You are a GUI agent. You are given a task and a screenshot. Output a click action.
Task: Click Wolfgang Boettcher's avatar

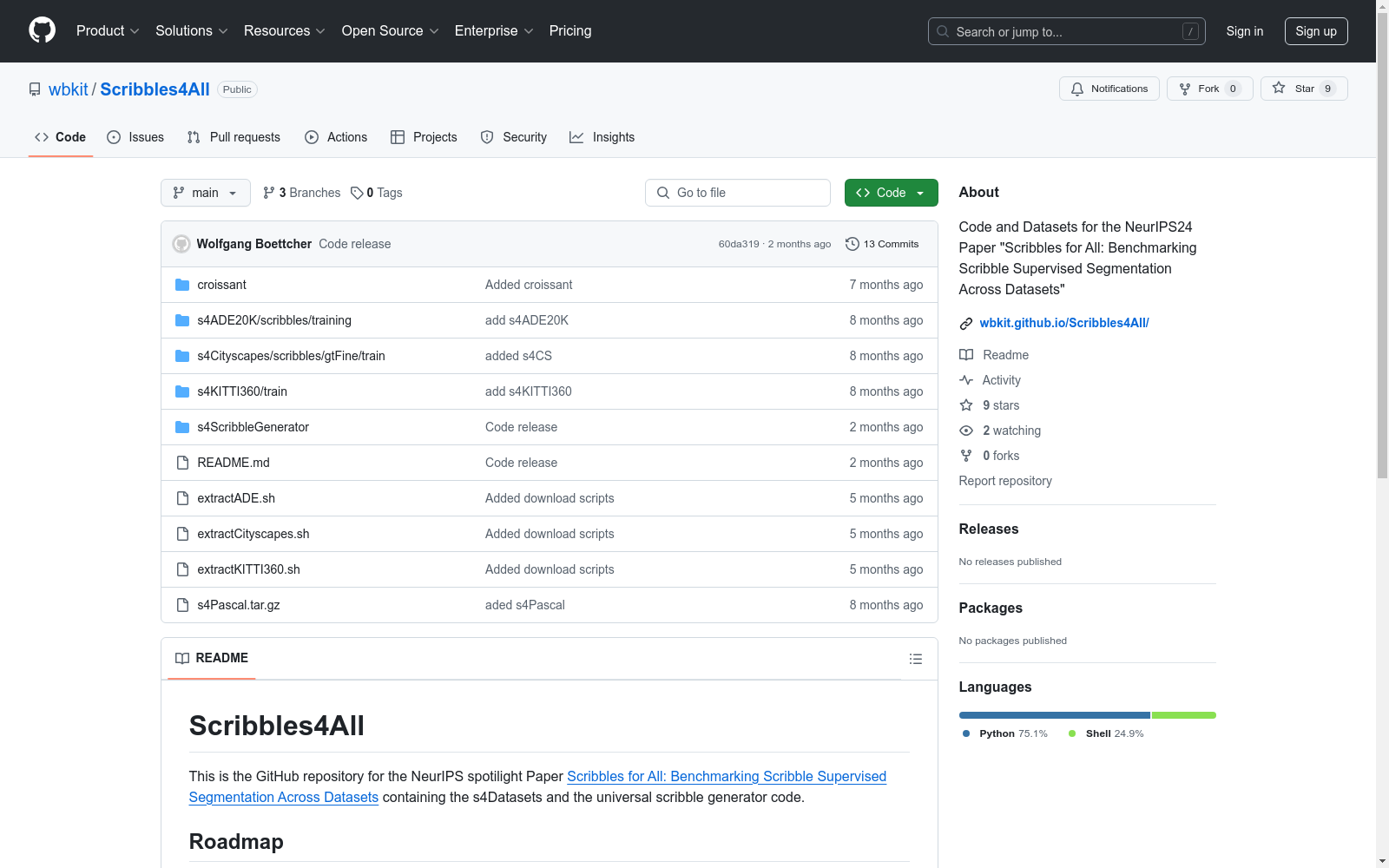tap(181, 244)
